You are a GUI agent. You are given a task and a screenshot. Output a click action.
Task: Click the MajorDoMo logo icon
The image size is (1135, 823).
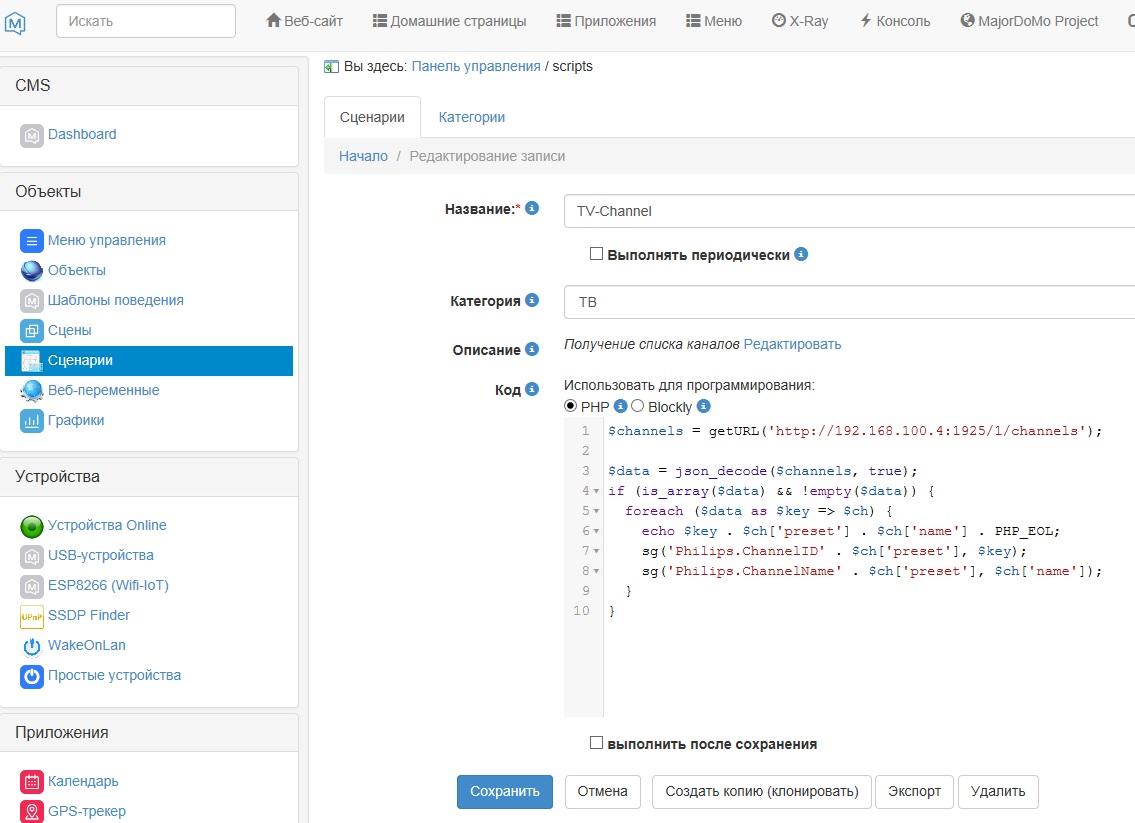pos(15,21)
